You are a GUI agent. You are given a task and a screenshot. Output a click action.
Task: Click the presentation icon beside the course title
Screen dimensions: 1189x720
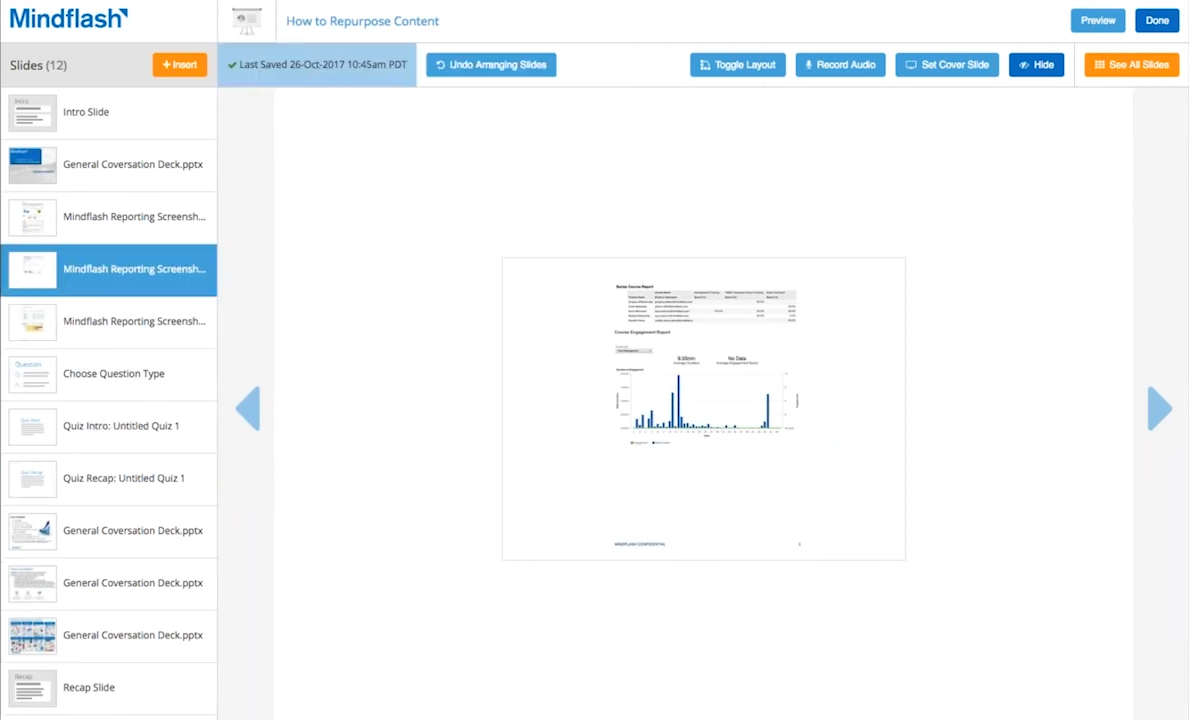[247, 20]
